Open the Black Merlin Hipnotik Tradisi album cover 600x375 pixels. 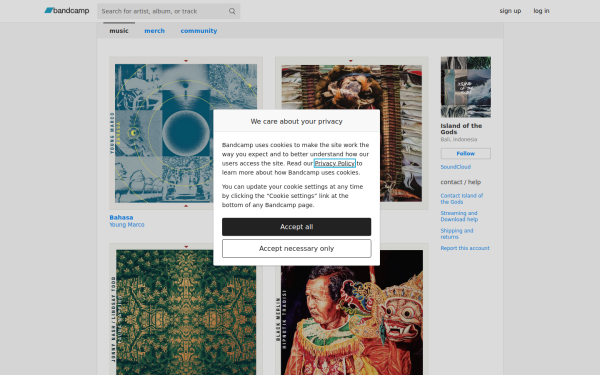point(352,309)
